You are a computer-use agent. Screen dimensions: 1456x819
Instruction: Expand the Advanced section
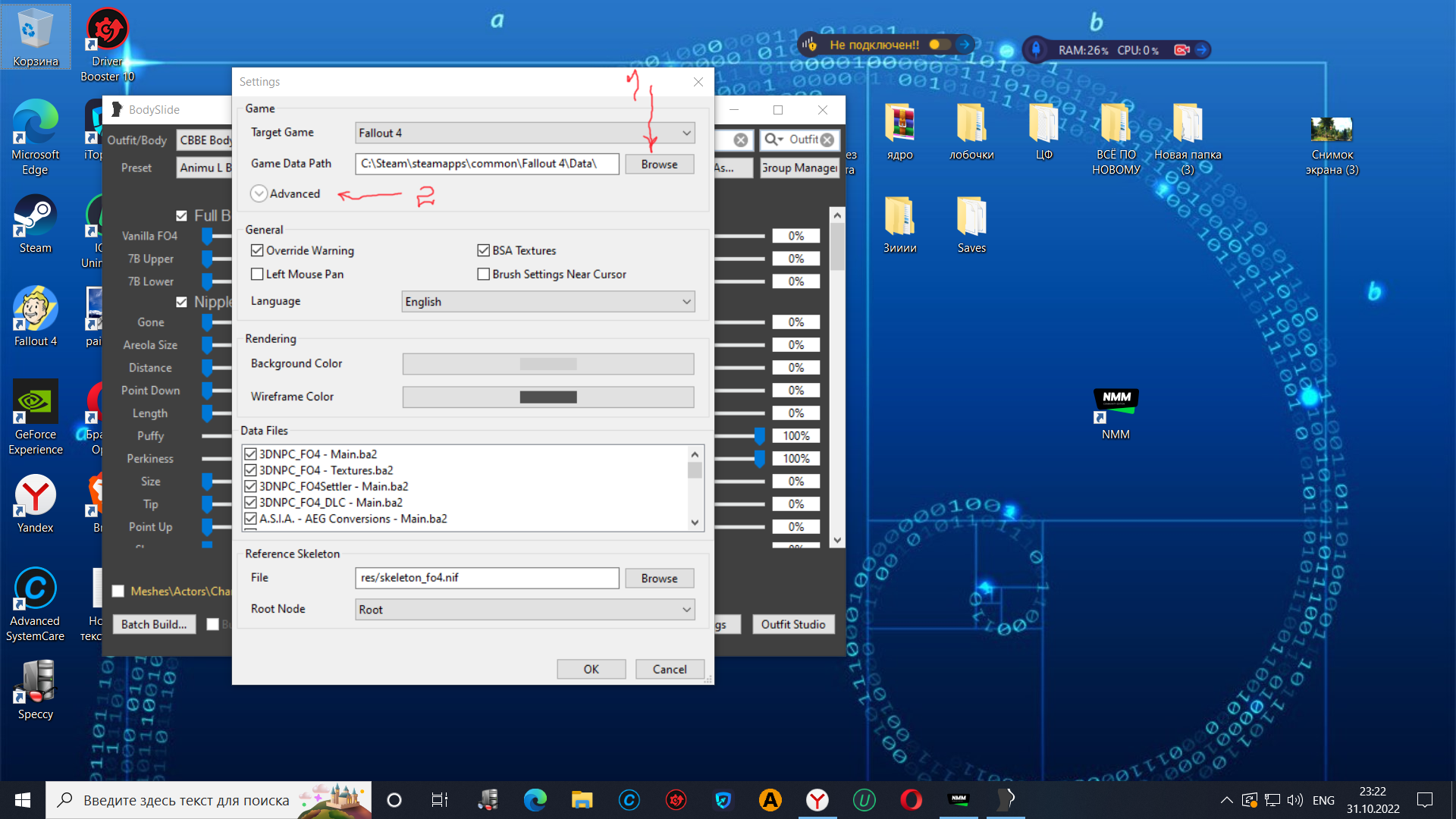259,194
